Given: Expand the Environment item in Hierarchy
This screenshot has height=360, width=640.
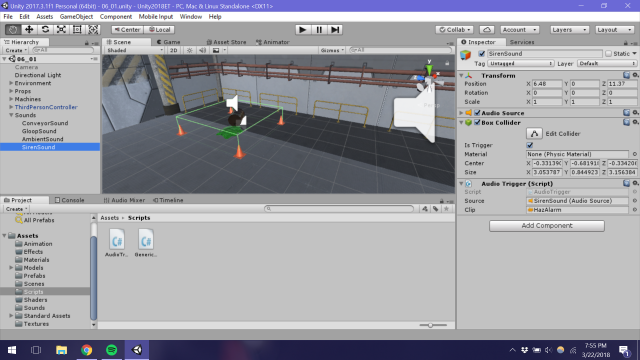Looking at the screenshot, I should click(x=11, y=83).
